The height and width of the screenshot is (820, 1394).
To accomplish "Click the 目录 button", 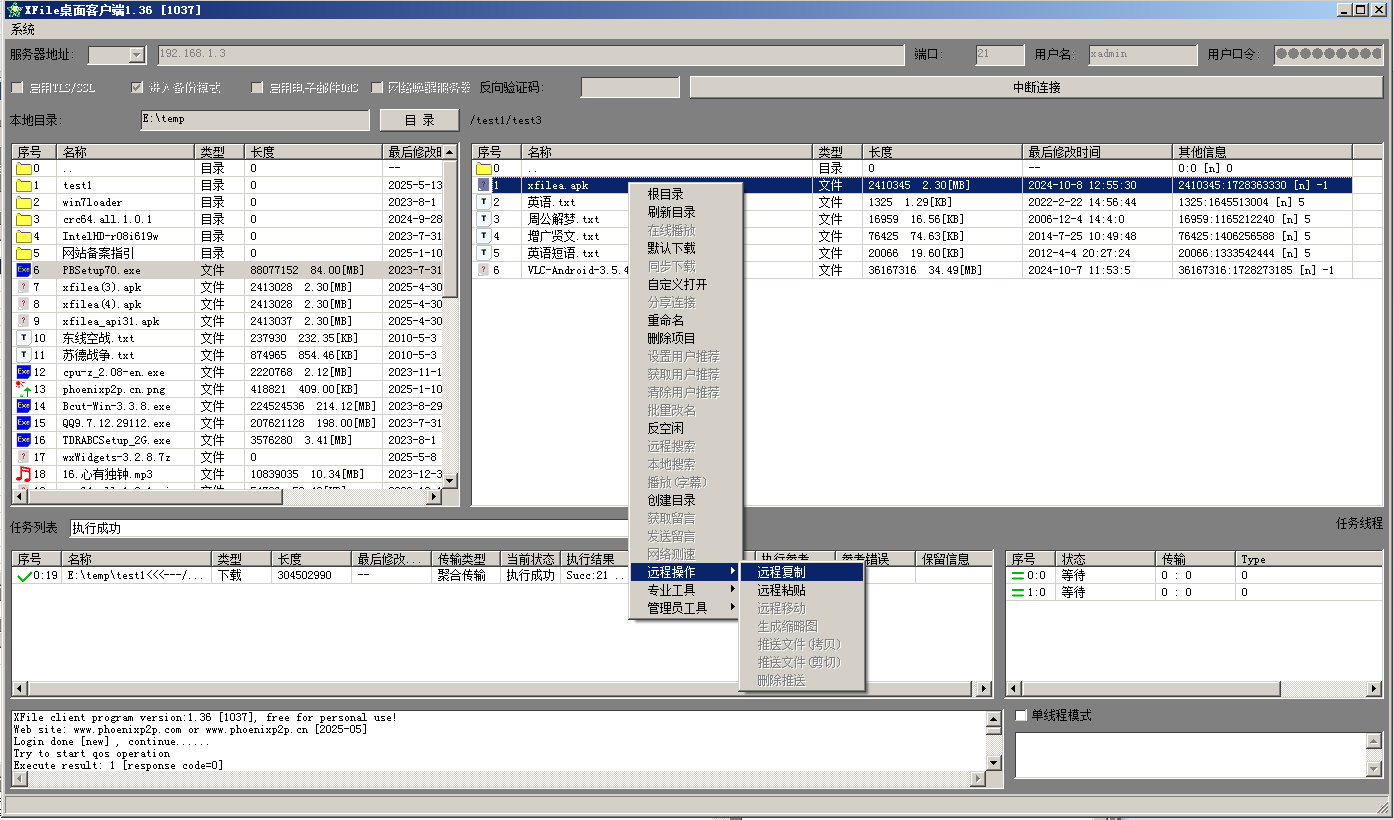I will pos(419,120).
